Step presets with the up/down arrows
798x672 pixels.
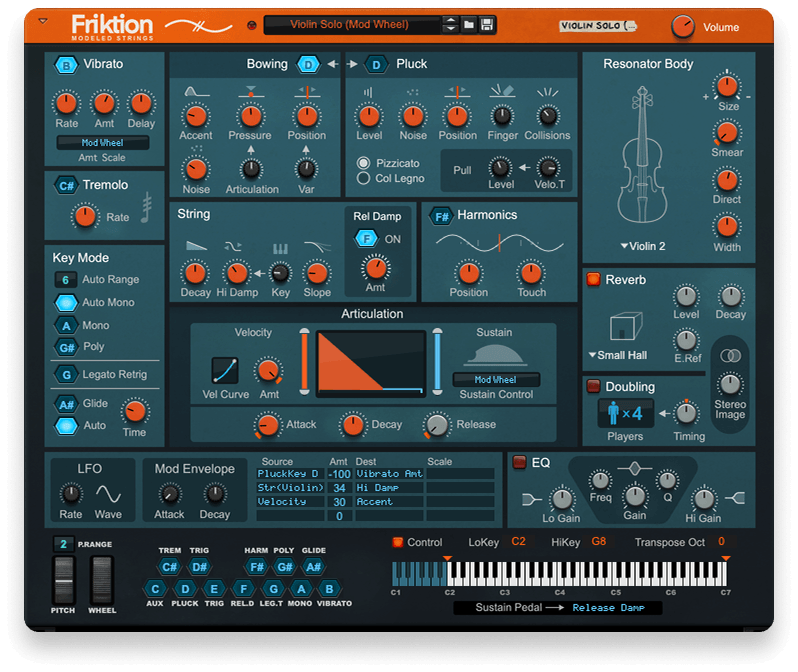coord(450,24)
